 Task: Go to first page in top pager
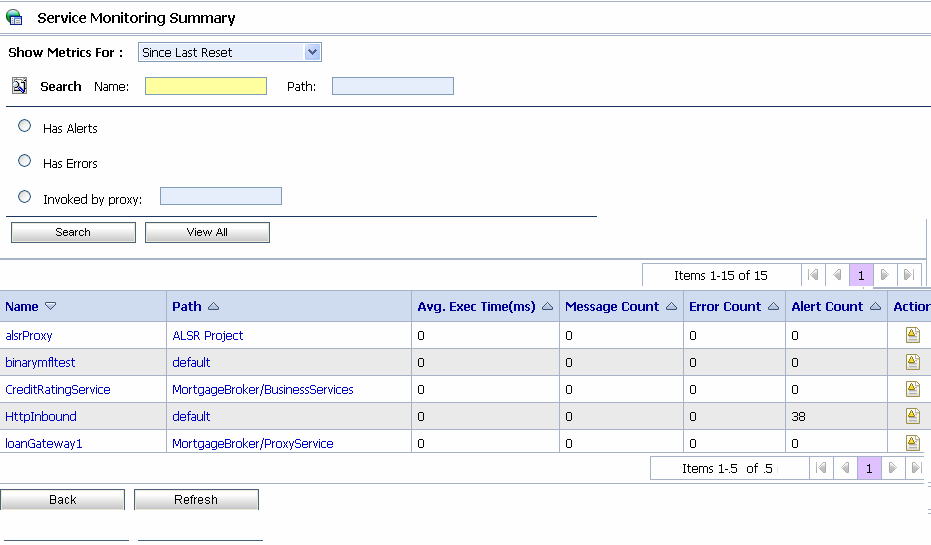813,275
